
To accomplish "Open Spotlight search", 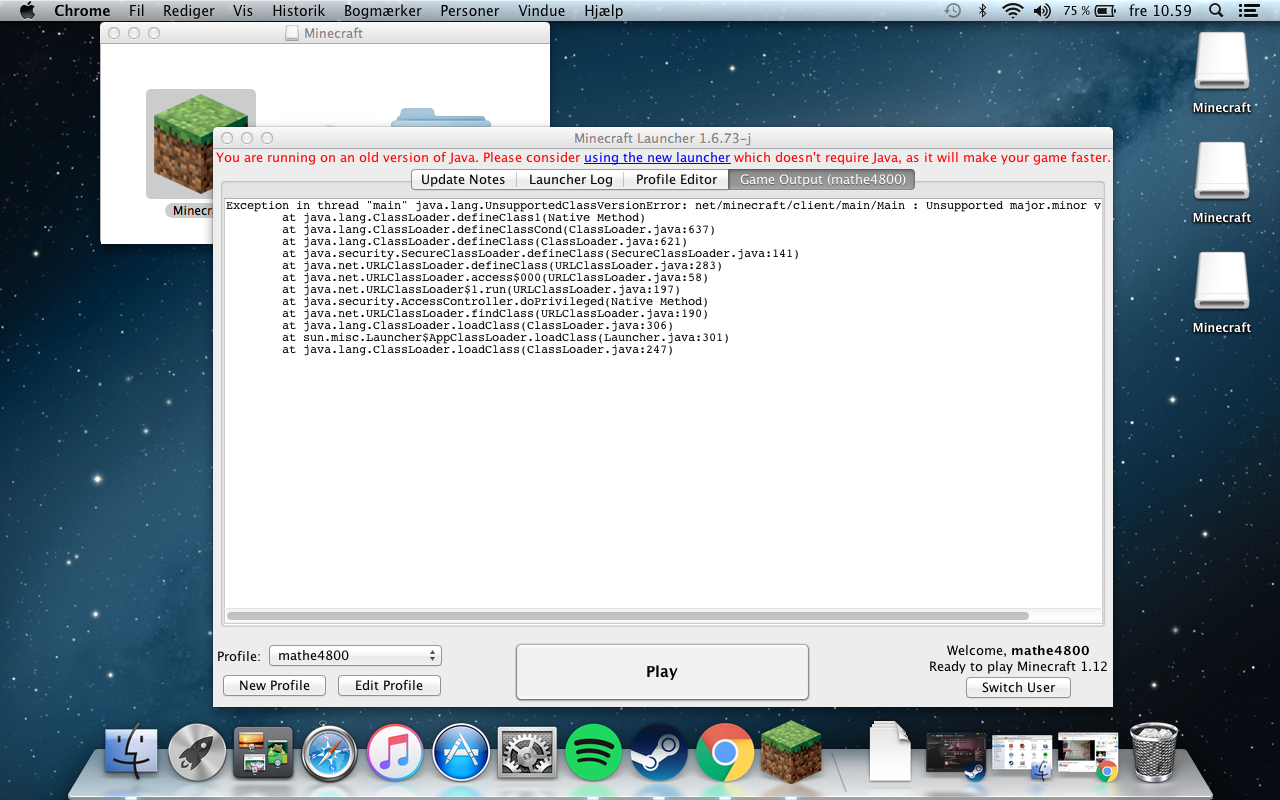I will pyautogui.click(x=1216, y=11).
